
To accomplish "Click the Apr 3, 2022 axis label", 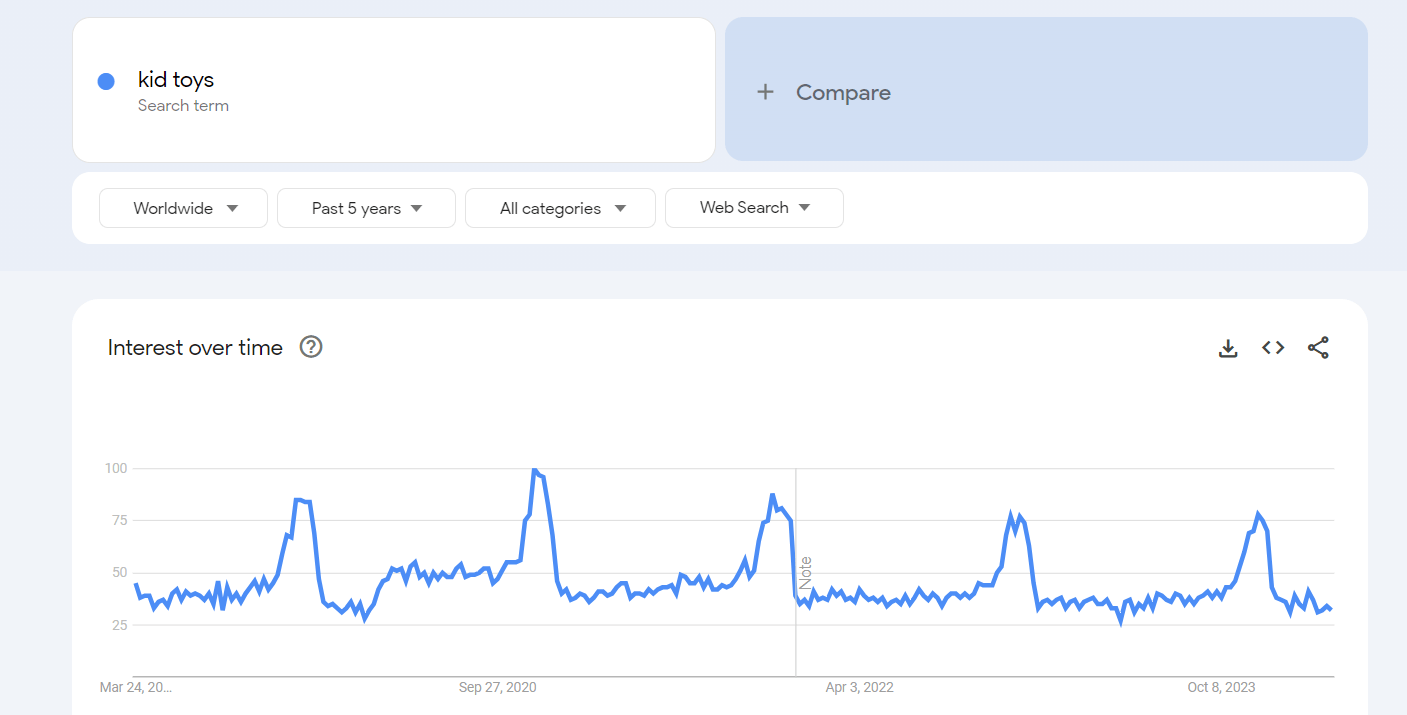I will coord(860,687).
